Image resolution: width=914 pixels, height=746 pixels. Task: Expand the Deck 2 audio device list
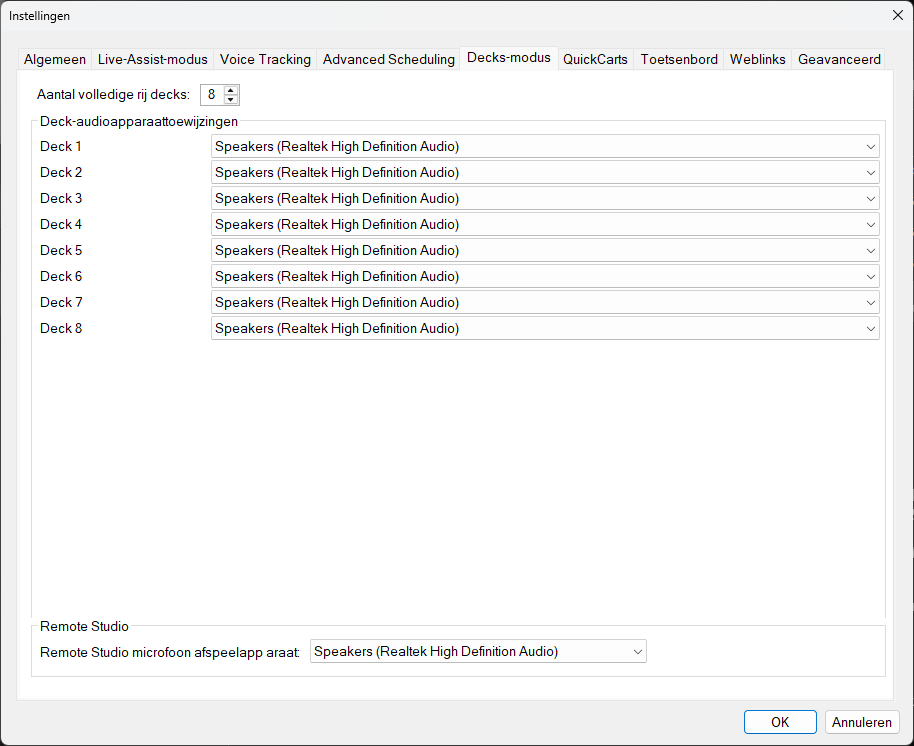tap(545, 173)
